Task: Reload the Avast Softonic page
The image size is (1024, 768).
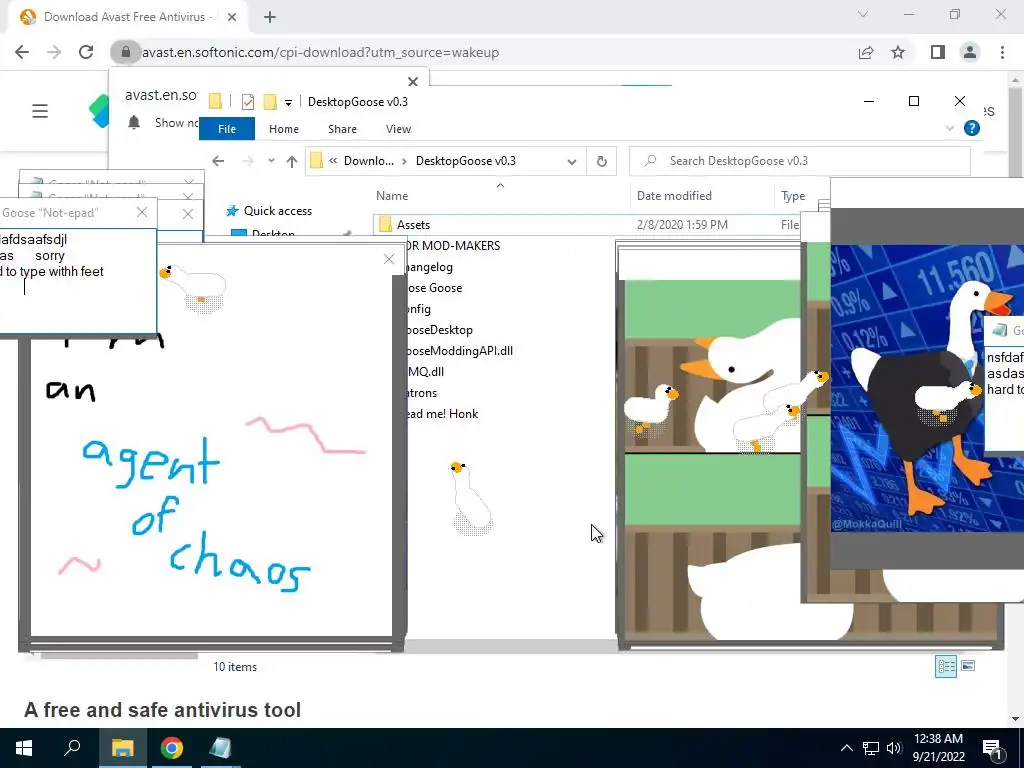Action: (x=86, y=52)
